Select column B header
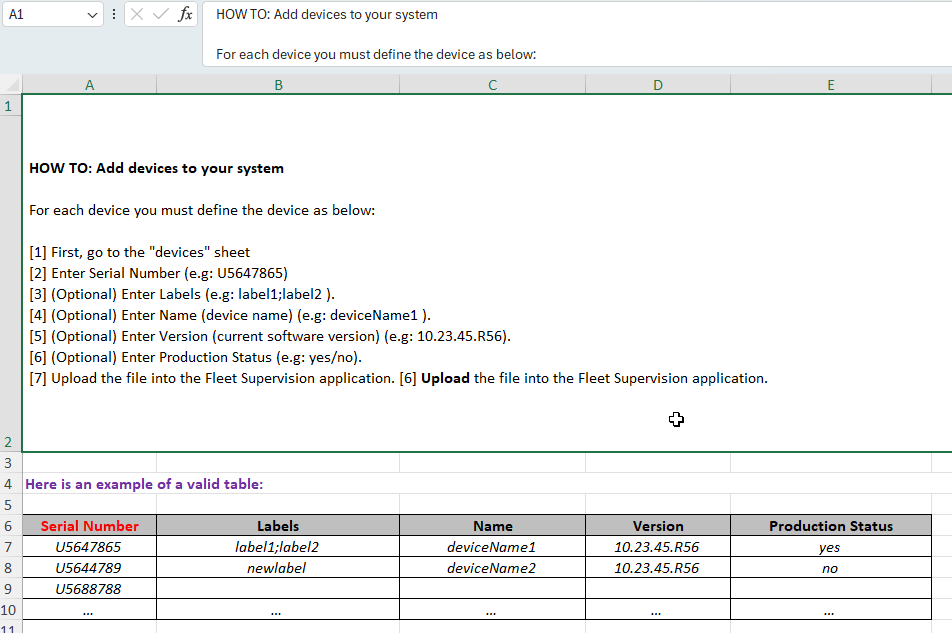The height and width of the screenshot is (633, 952). coord(278,86)
